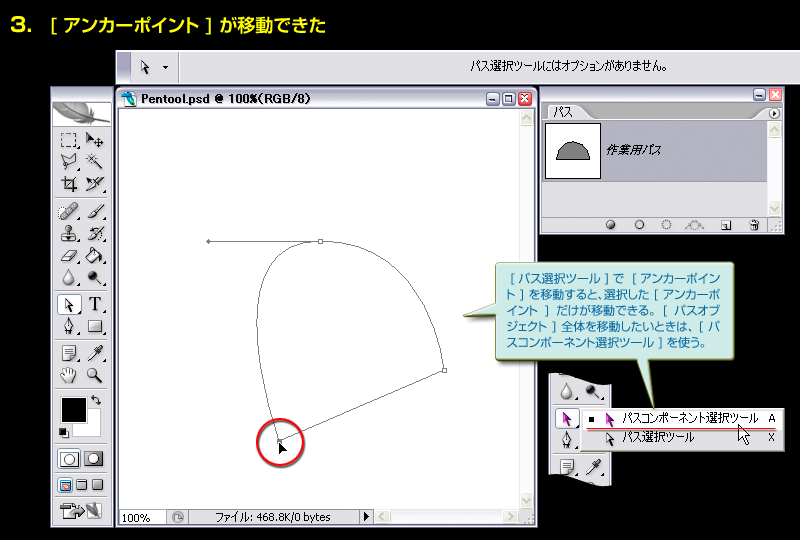The image size is (800, 540).
Task: Pick the Crop tool
Action: [x=69, y=184]
